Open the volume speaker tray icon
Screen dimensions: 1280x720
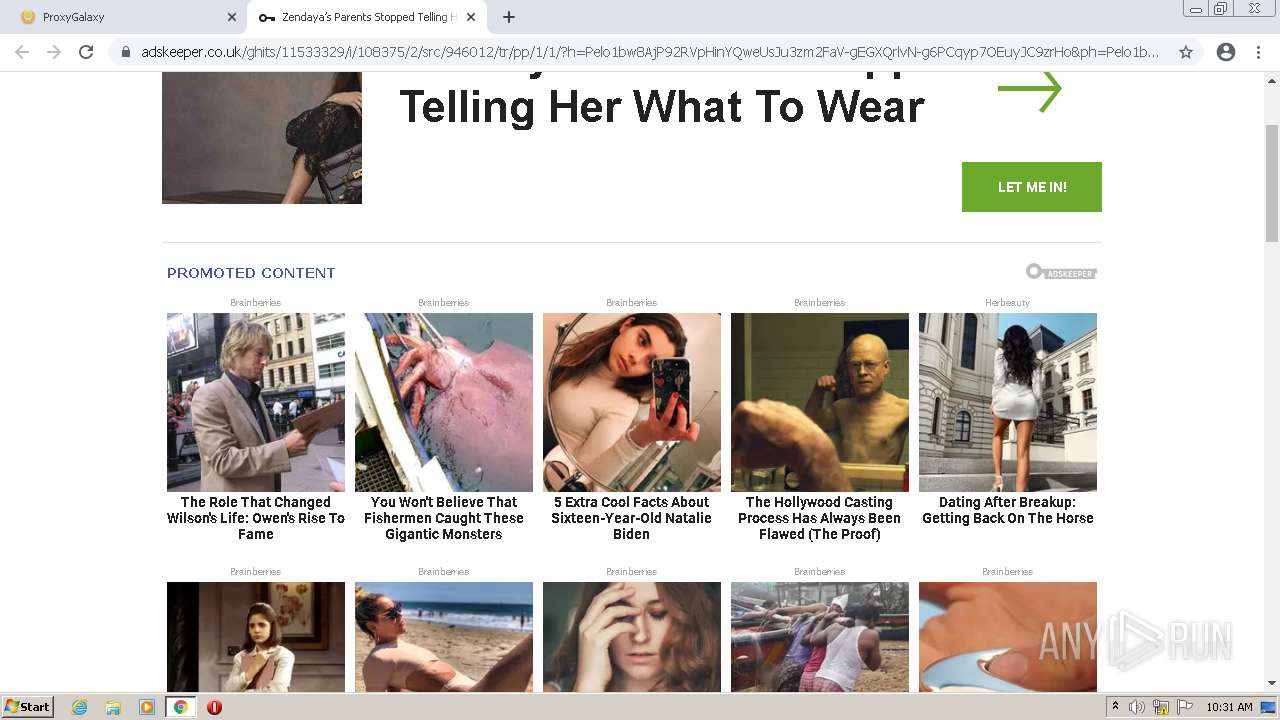pos(1137,707)
